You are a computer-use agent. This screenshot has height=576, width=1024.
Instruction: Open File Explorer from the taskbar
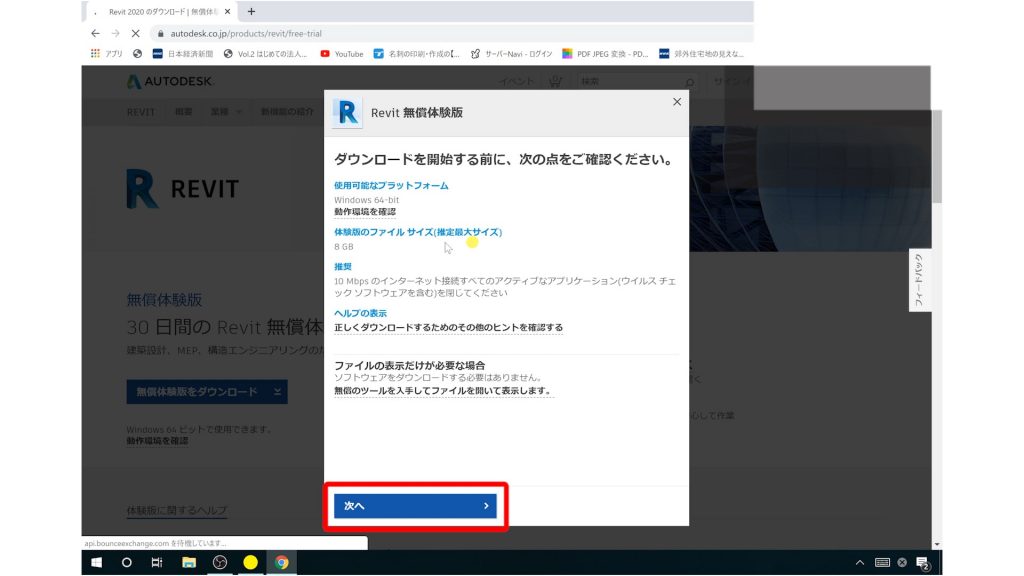pos(188,562)
